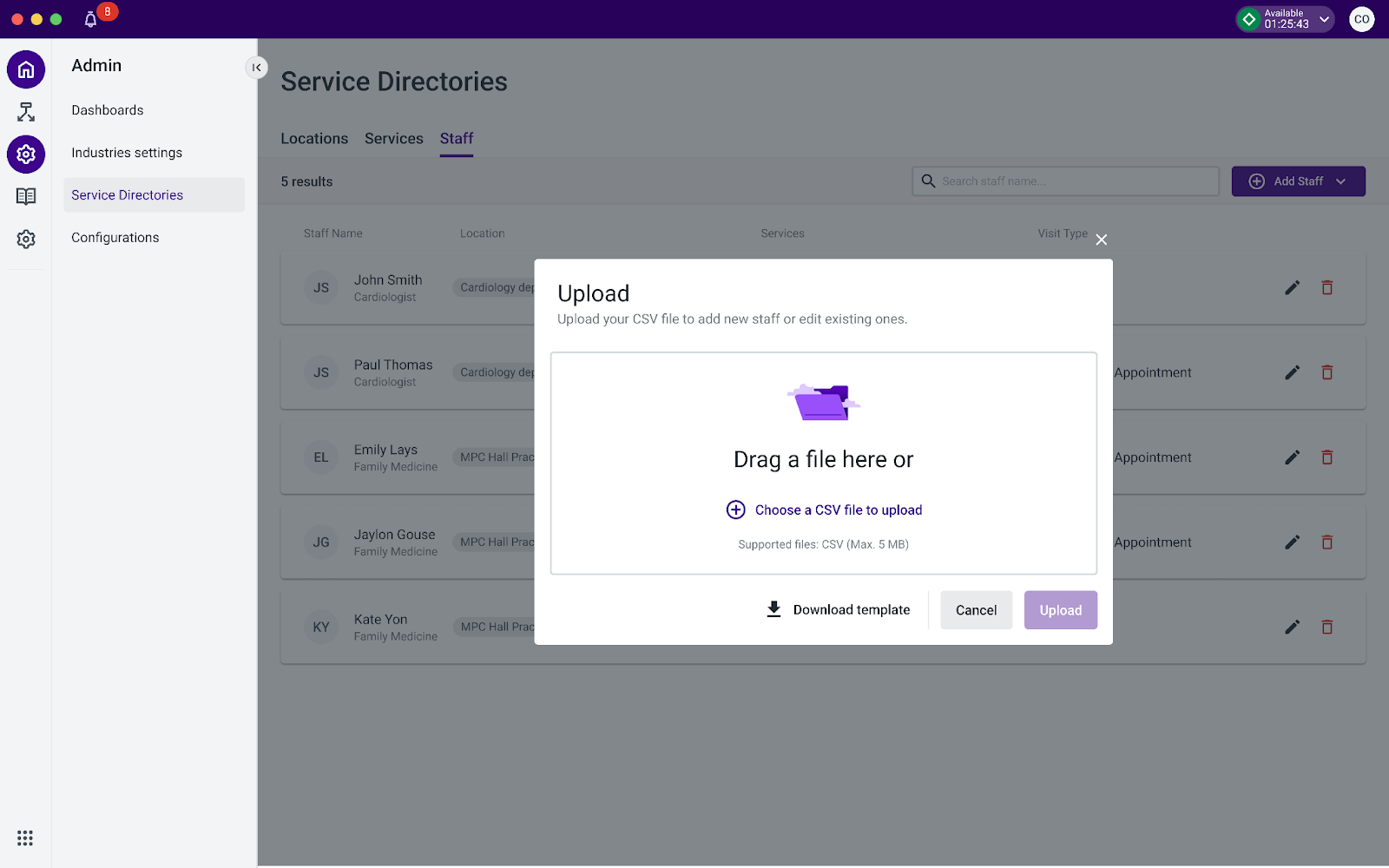Open the apps grid launcher icon
Image resolution: width=1389 pixels, height=868 pixels.
25,838
